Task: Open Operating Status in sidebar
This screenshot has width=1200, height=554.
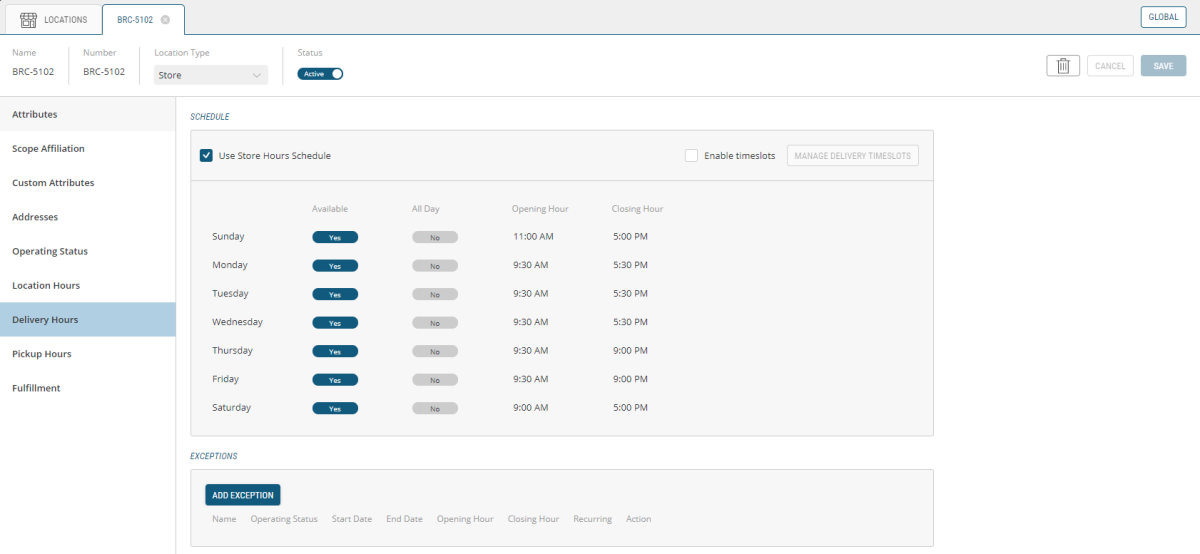Action: (50, 251)
